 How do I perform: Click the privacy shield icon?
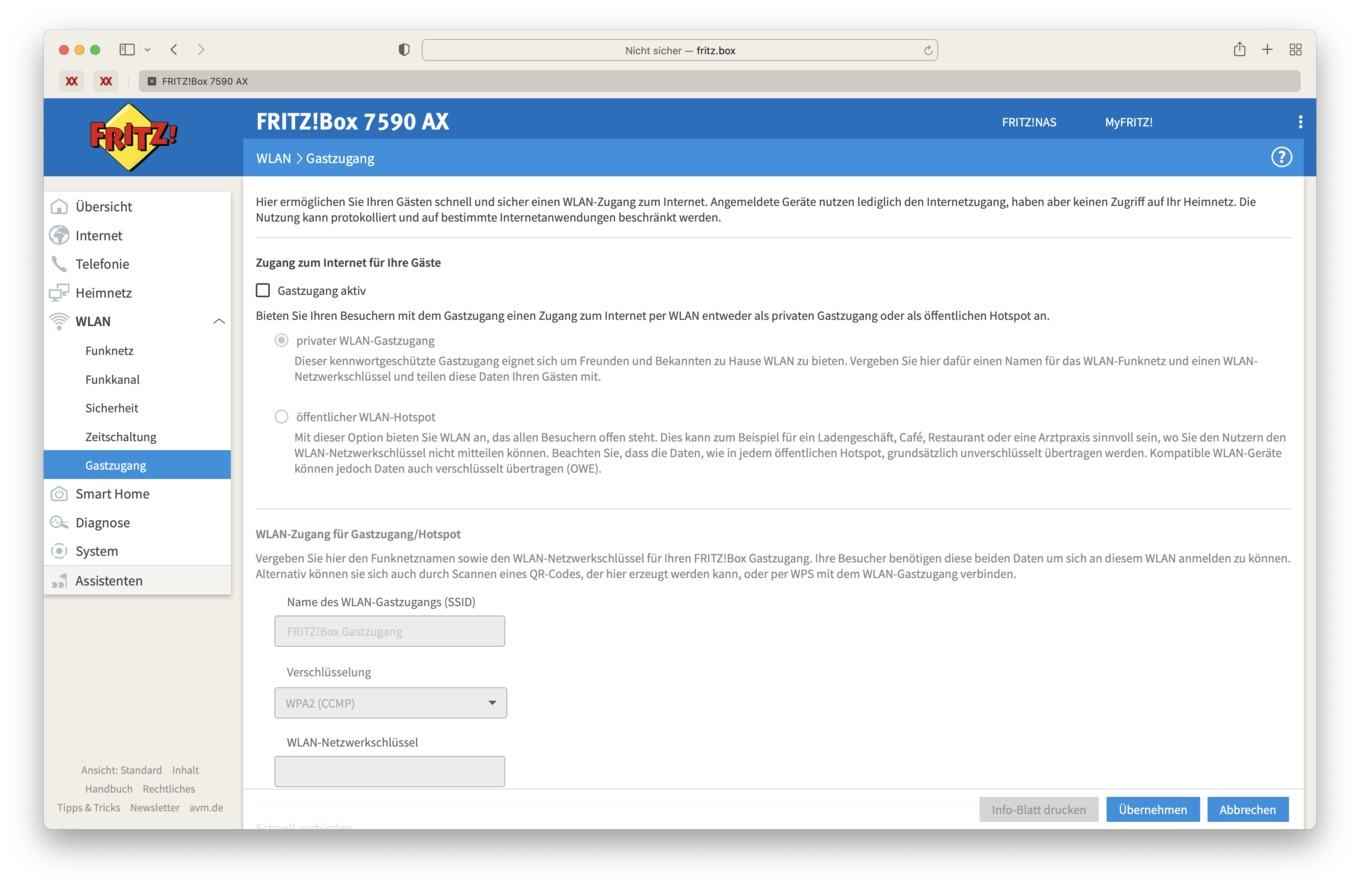(404, 50)
